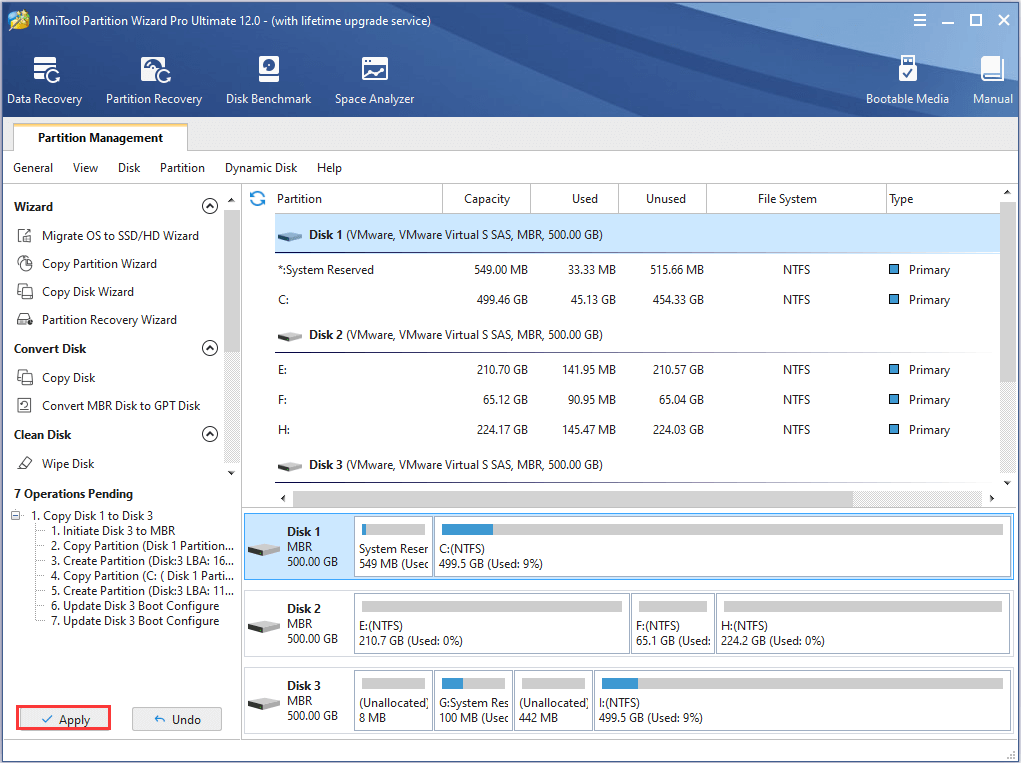
Task: Click the Wipe Disk eraser icon
Action: click(25, 464)
